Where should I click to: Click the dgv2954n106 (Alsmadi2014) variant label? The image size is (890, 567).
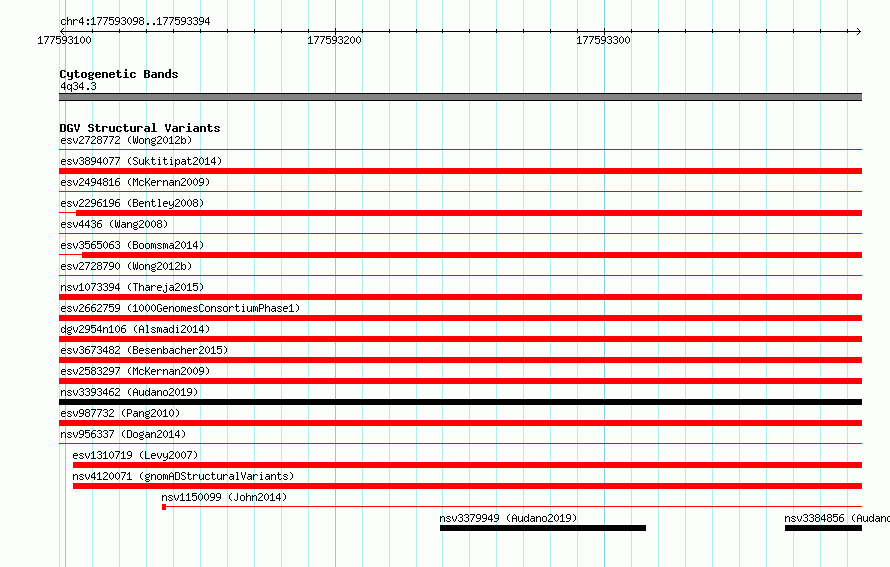(x=135, y=329)
